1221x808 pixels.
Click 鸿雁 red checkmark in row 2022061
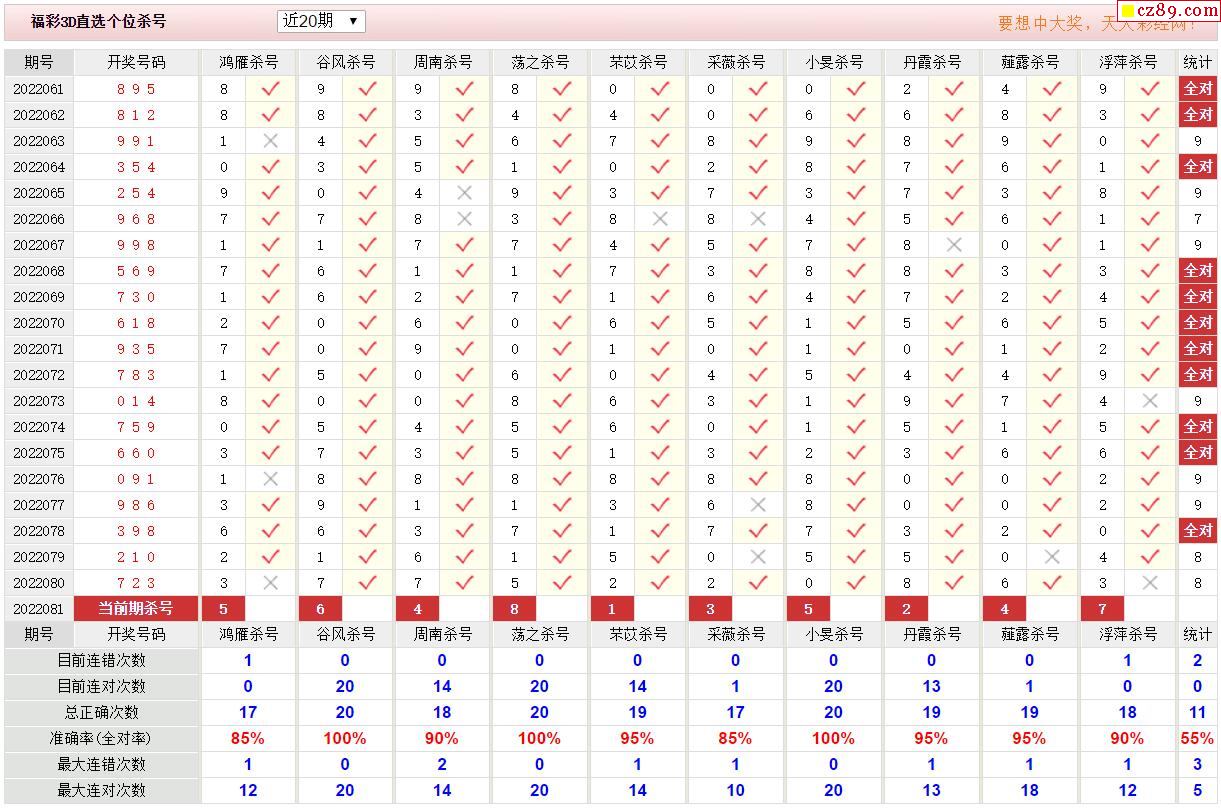[x=270, y=89]
